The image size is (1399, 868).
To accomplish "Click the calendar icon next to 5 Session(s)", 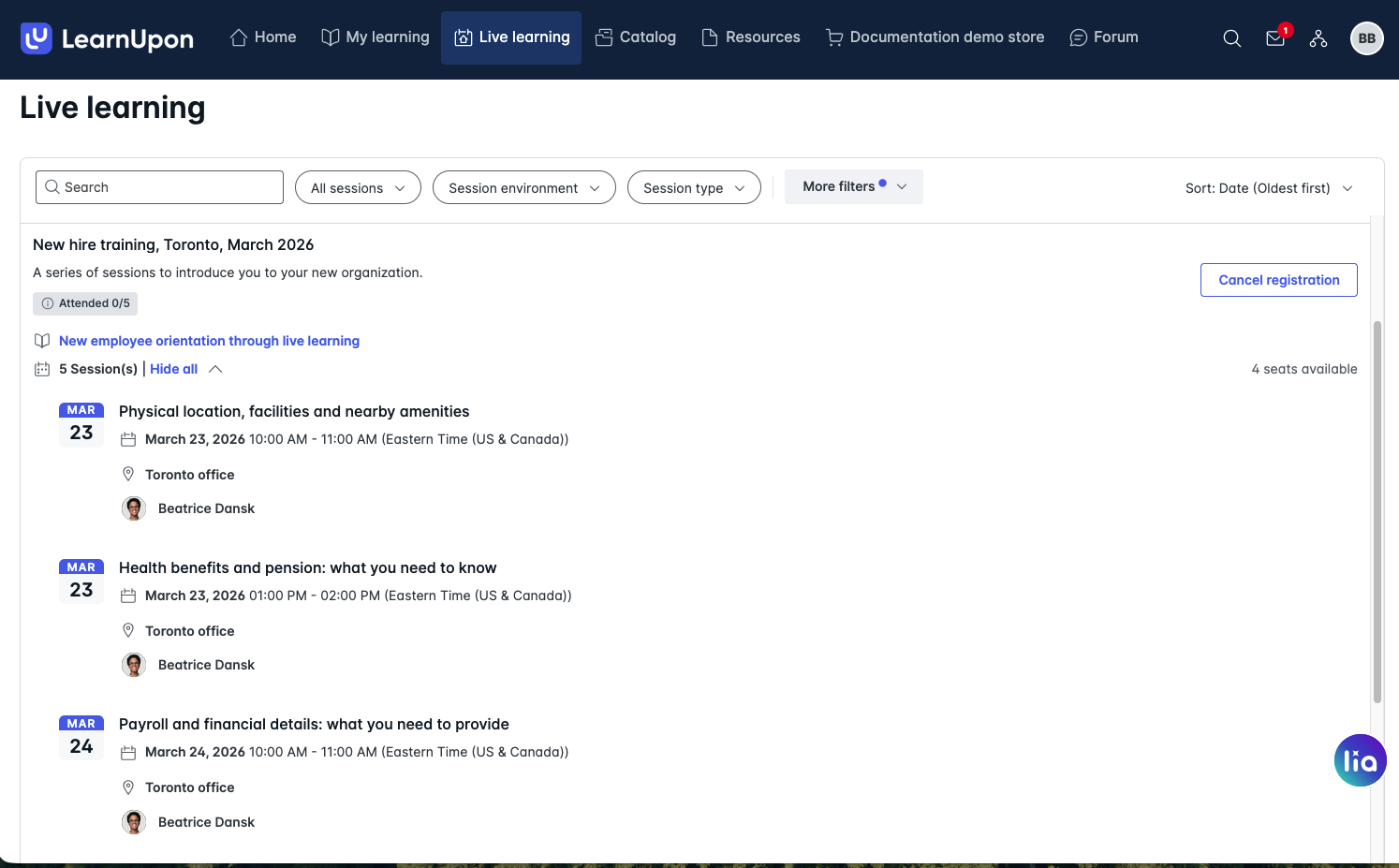I will [42, 369].
